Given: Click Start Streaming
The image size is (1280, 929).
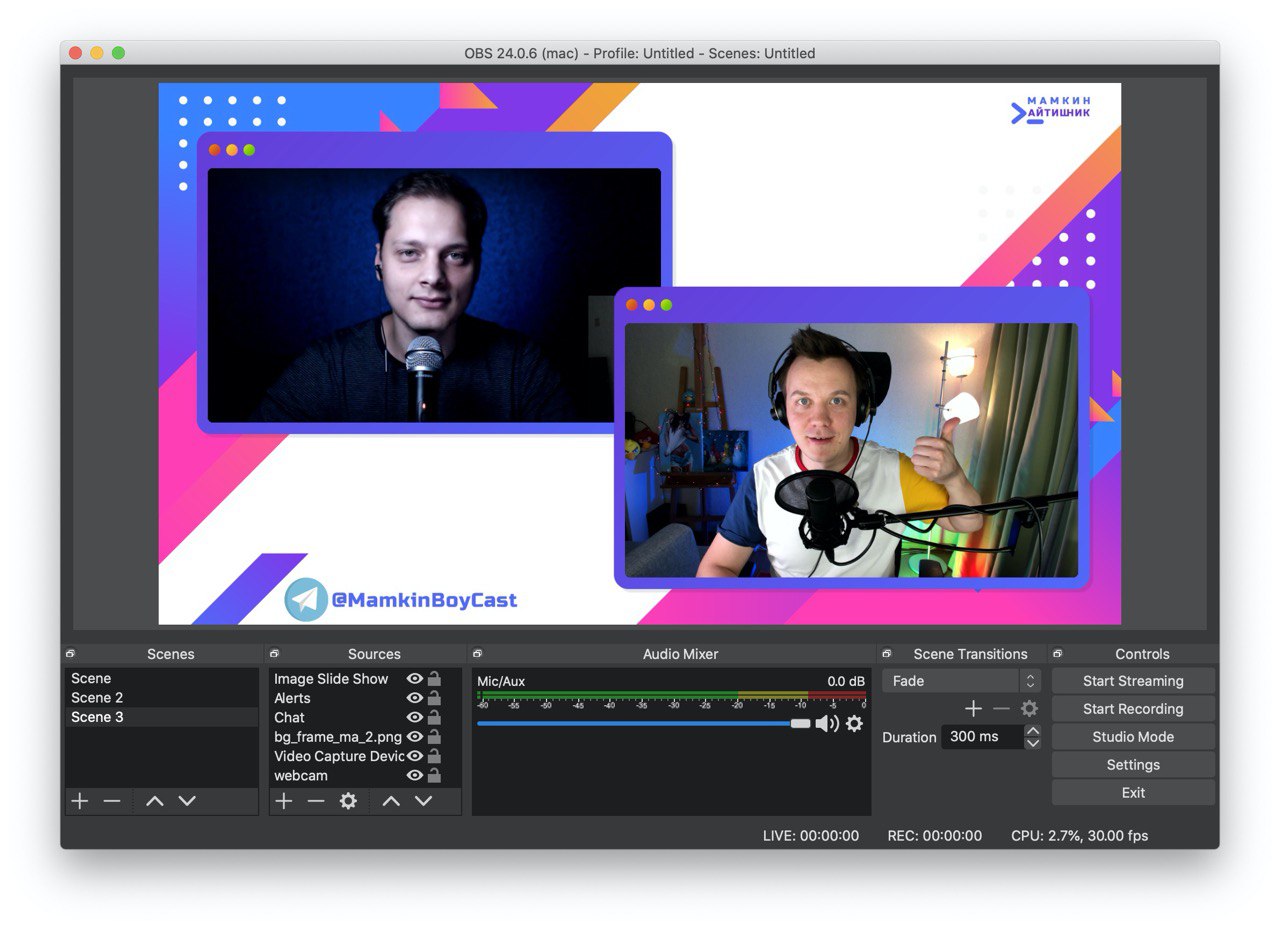Looking at the screenshot, I should coord(1133,681).
